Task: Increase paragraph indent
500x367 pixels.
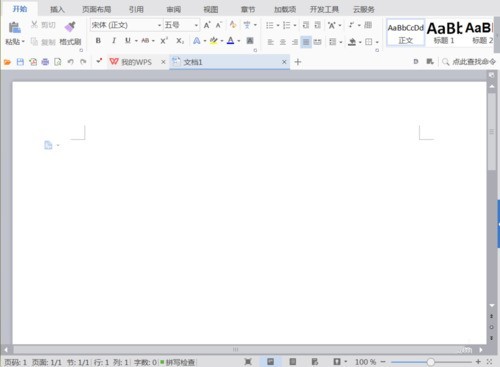Action: (x=318, y=25)
